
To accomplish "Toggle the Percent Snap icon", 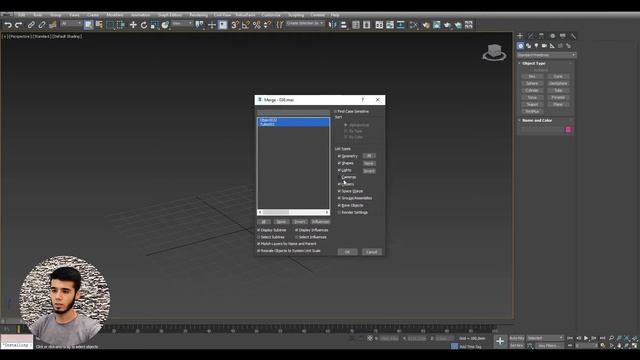I will click(x=256, y=25).
